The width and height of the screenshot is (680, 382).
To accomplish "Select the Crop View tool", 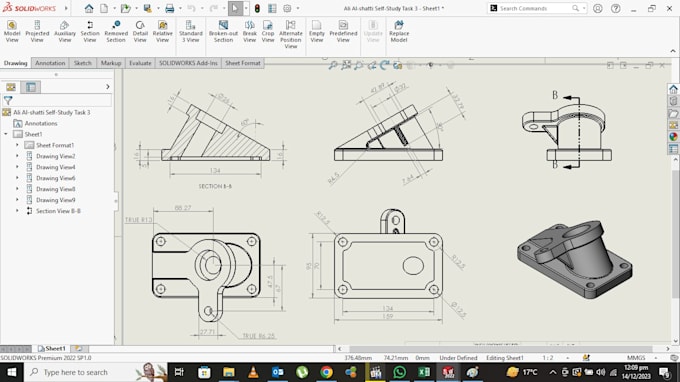I will 268,32.
